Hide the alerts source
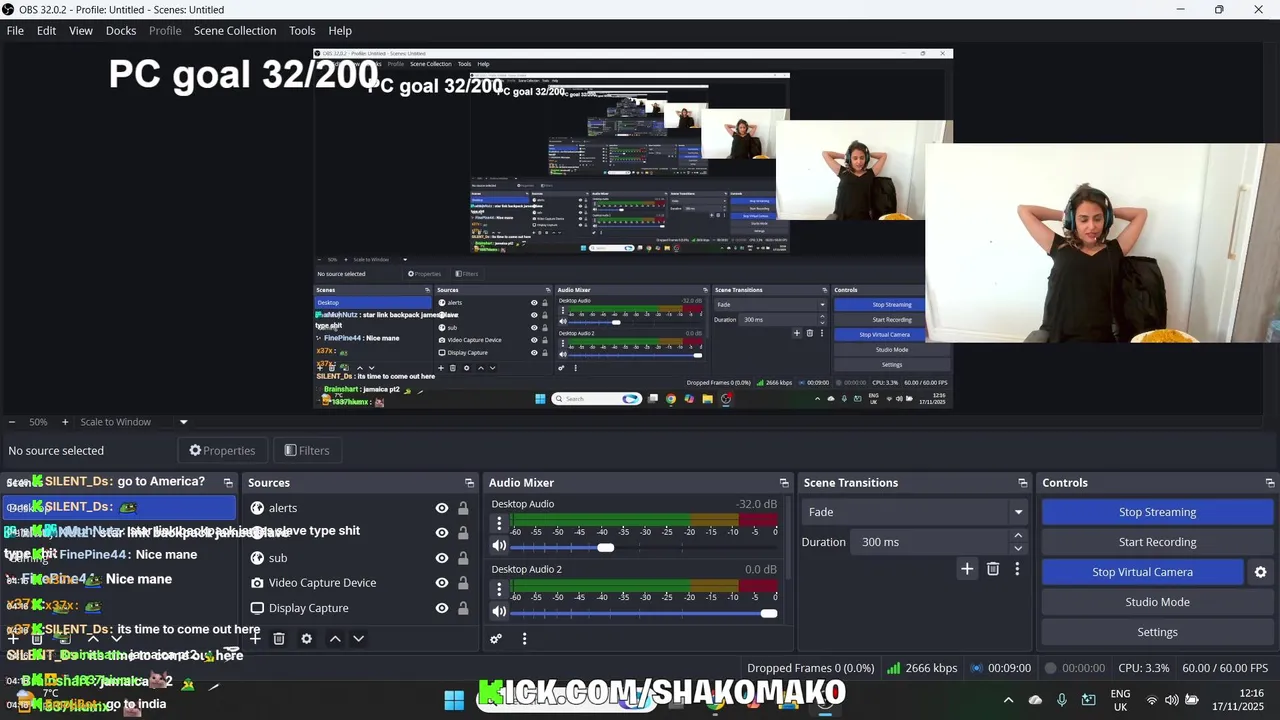Screen dimensions: 1280x720 click(x=441, y=508)
